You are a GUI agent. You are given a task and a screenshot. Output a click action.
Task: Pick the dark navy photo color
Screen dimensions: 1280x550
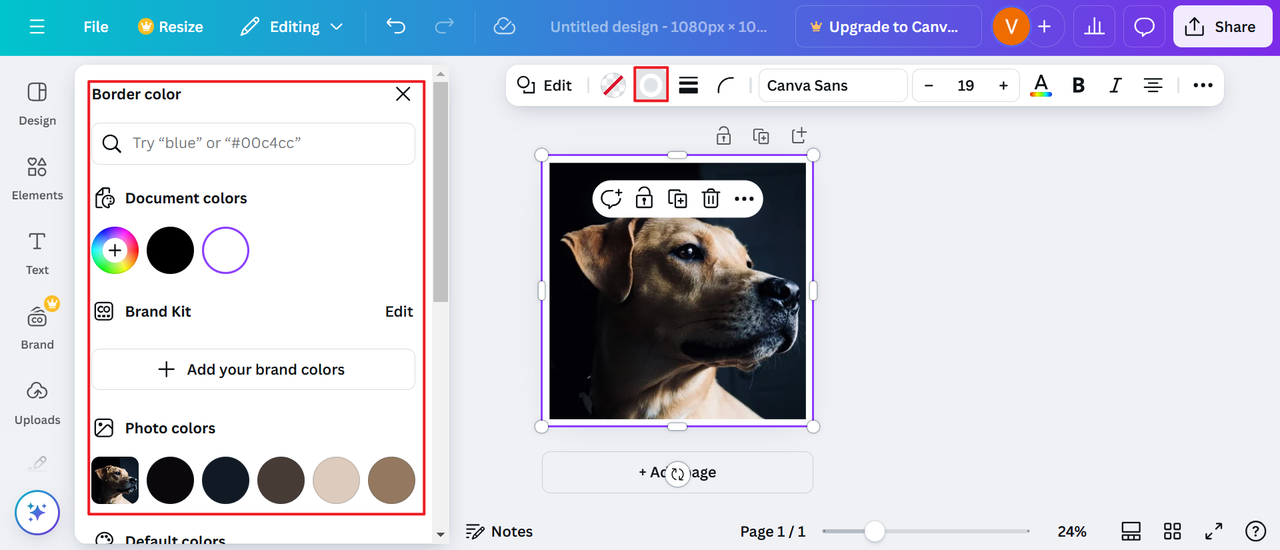(225, 480)
